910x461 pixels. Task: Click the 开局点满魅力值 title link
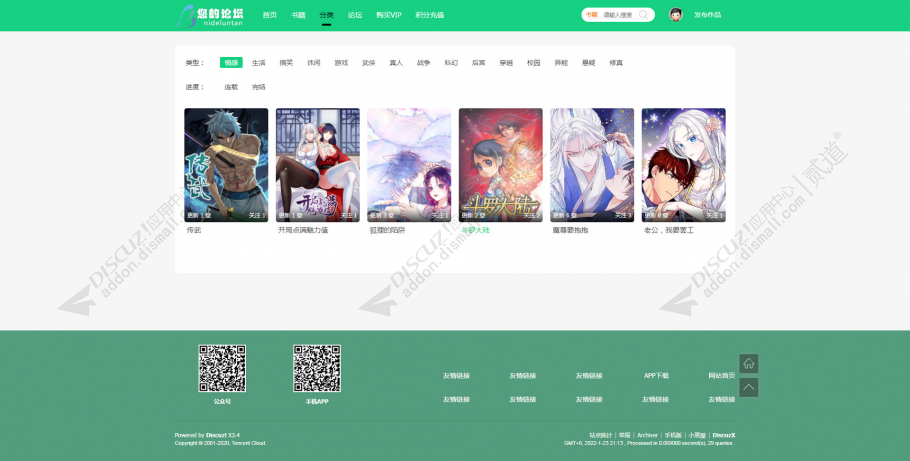click(303, 230)
